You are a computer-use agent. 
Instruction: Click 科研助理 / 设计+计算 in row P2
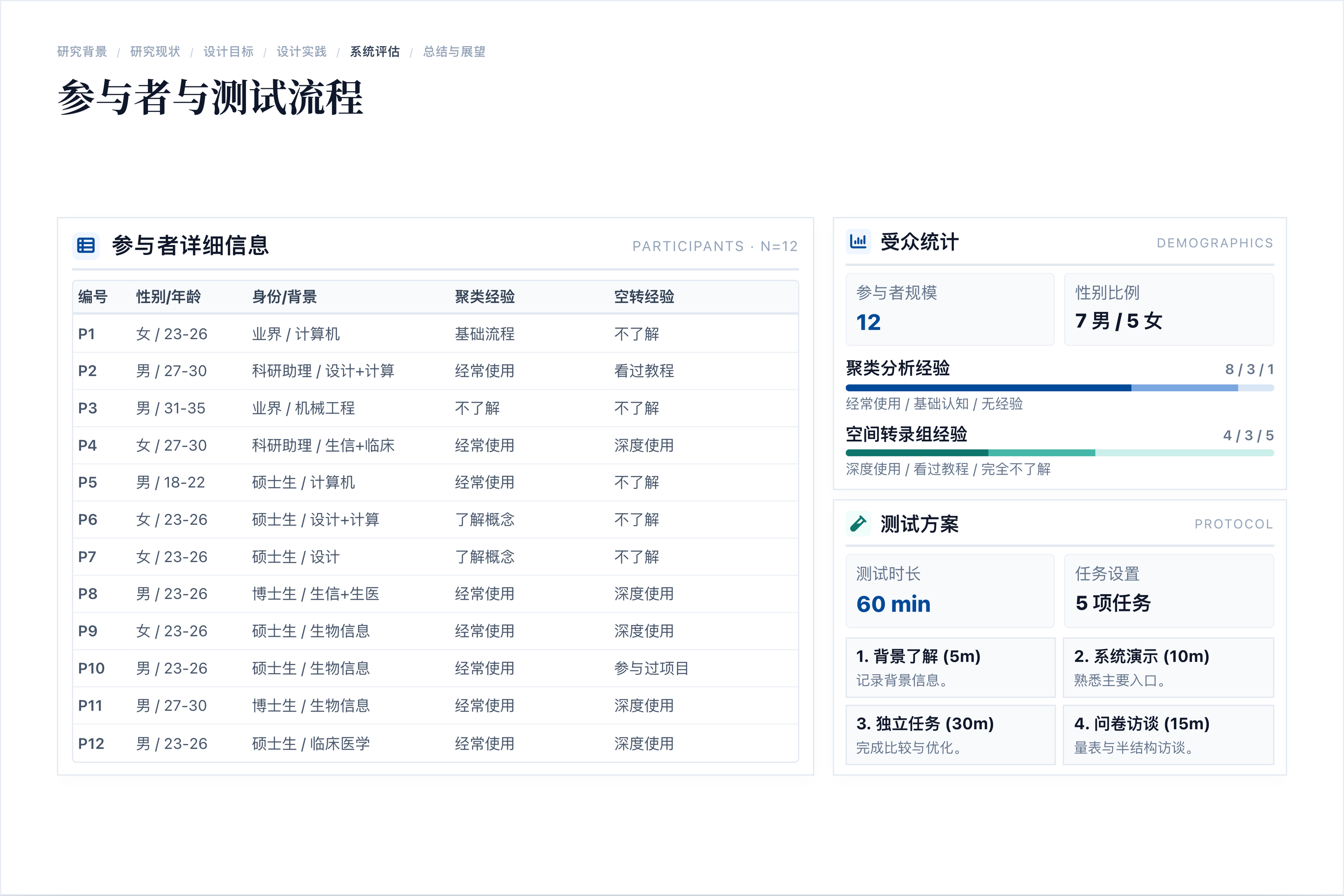[324, 371]
